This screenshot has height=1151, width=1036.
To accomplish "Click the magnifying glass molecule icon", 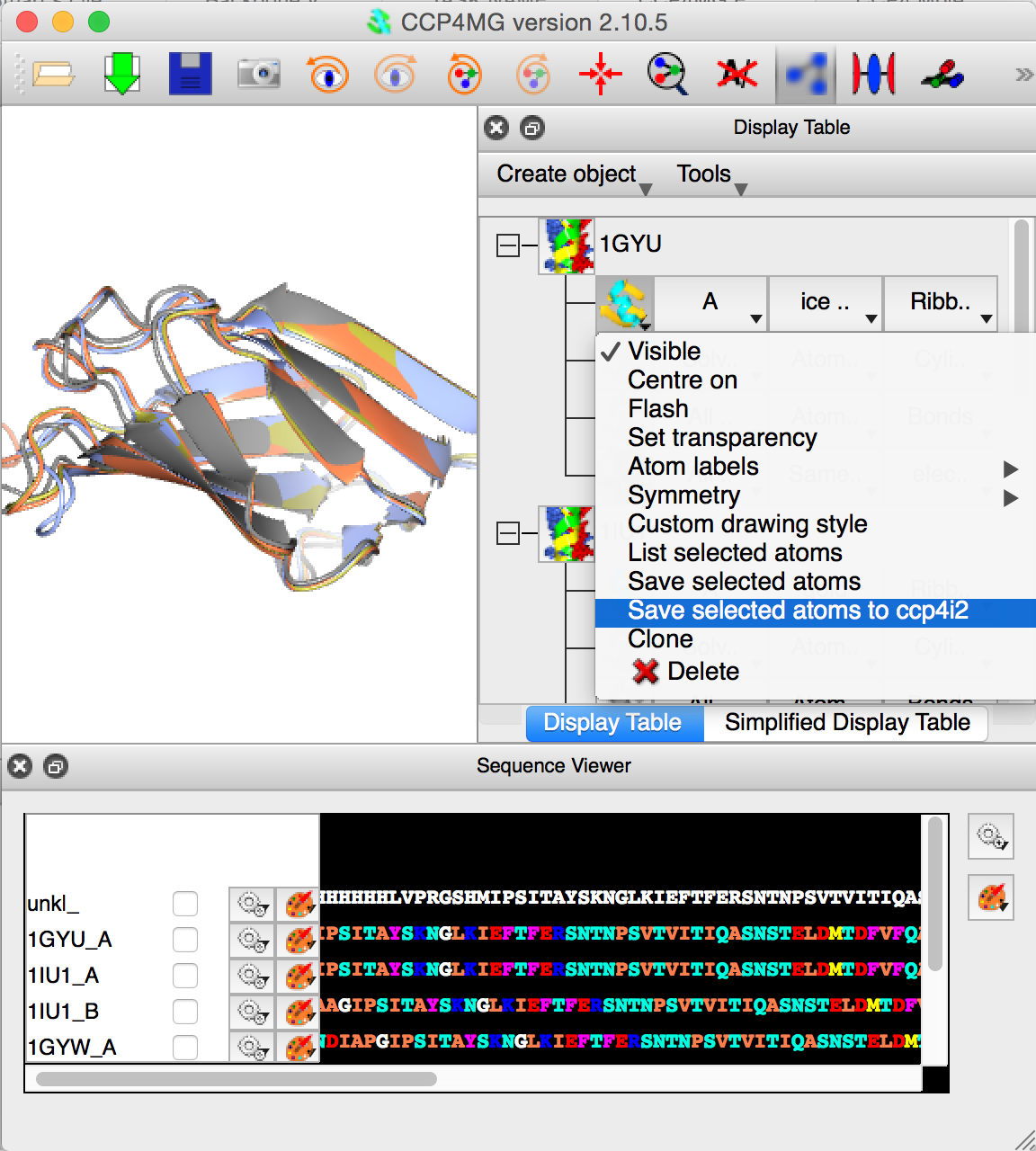I will click(667, 74).
